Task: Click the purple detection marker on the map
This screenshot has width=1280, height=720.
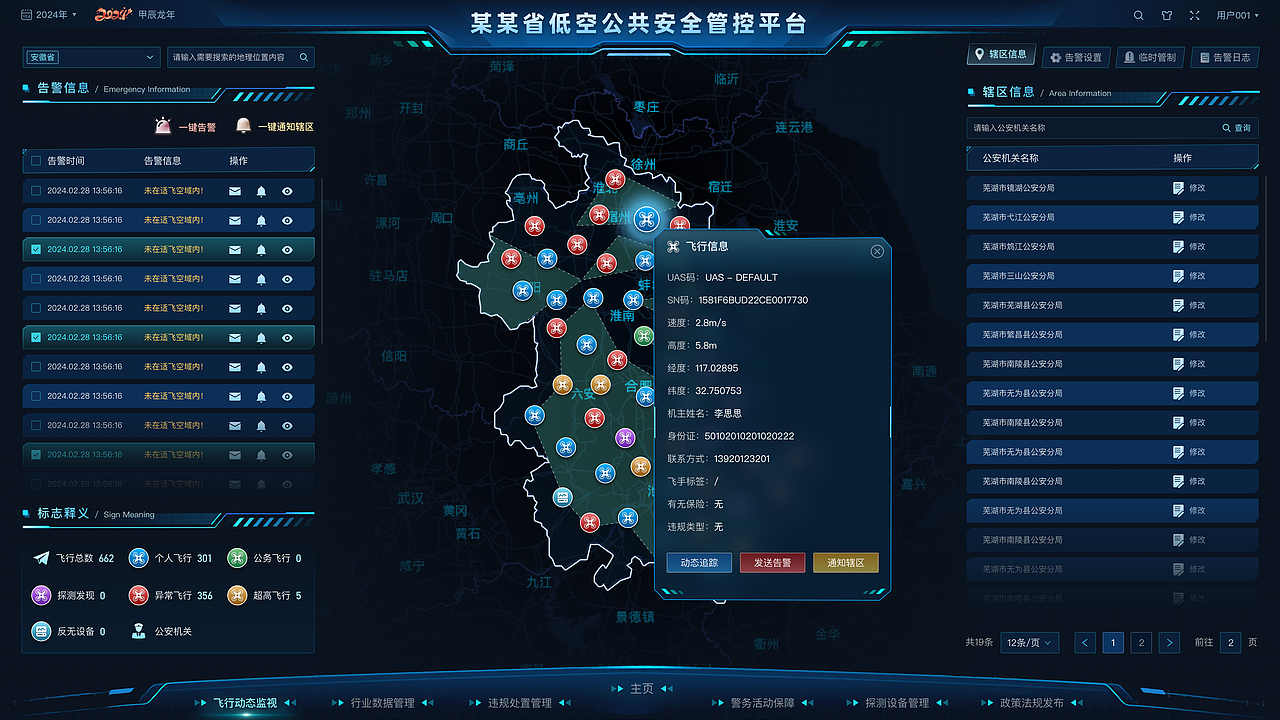Action: (625, 437)
